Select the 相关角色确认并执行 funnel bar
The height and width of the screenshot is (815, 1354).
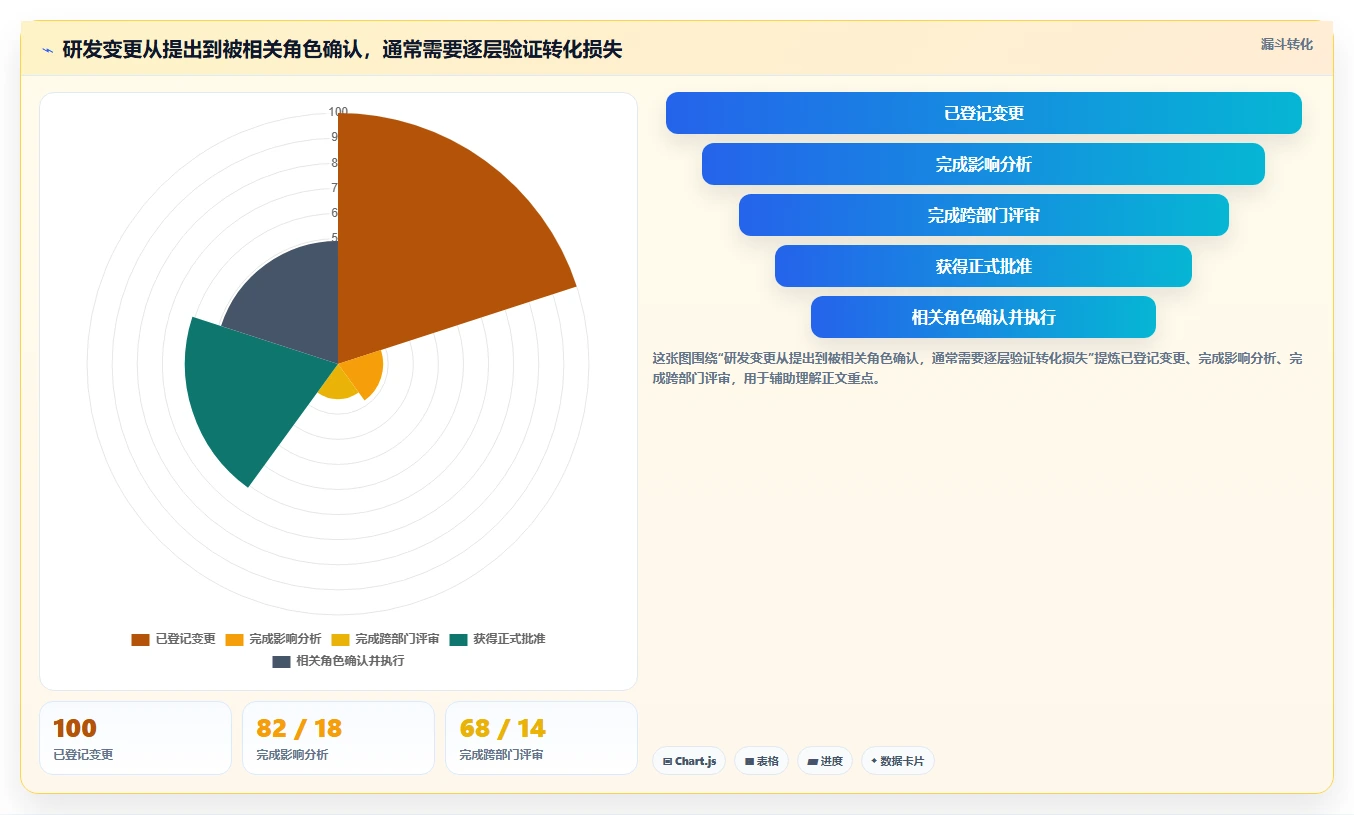984,317
